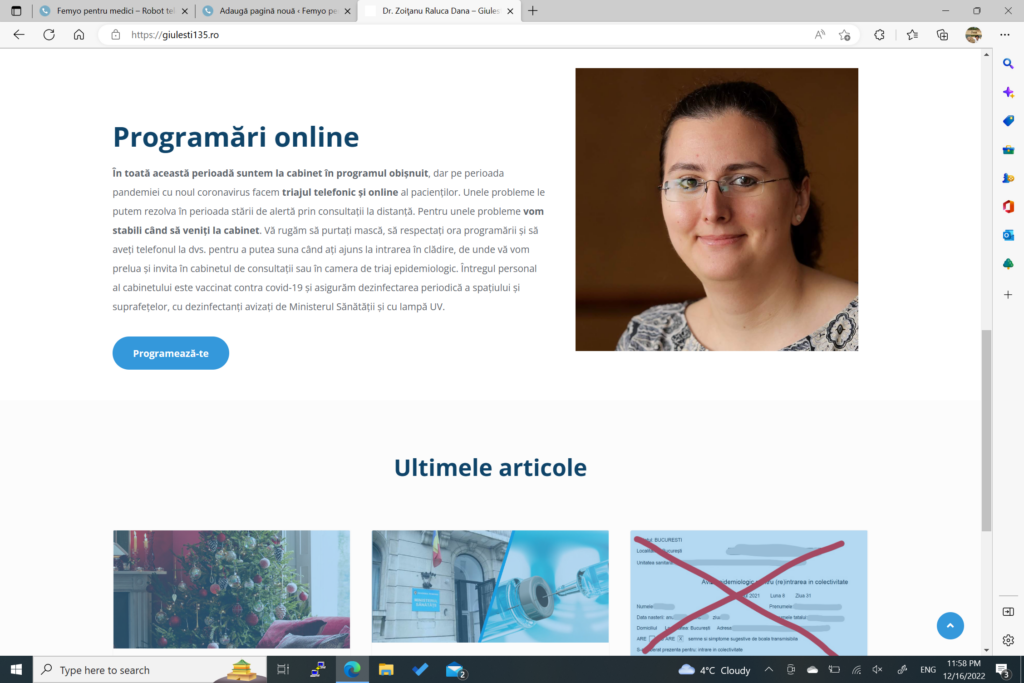
Task: Click the scroll-to-top round button
Action: (x=950, y=626)
